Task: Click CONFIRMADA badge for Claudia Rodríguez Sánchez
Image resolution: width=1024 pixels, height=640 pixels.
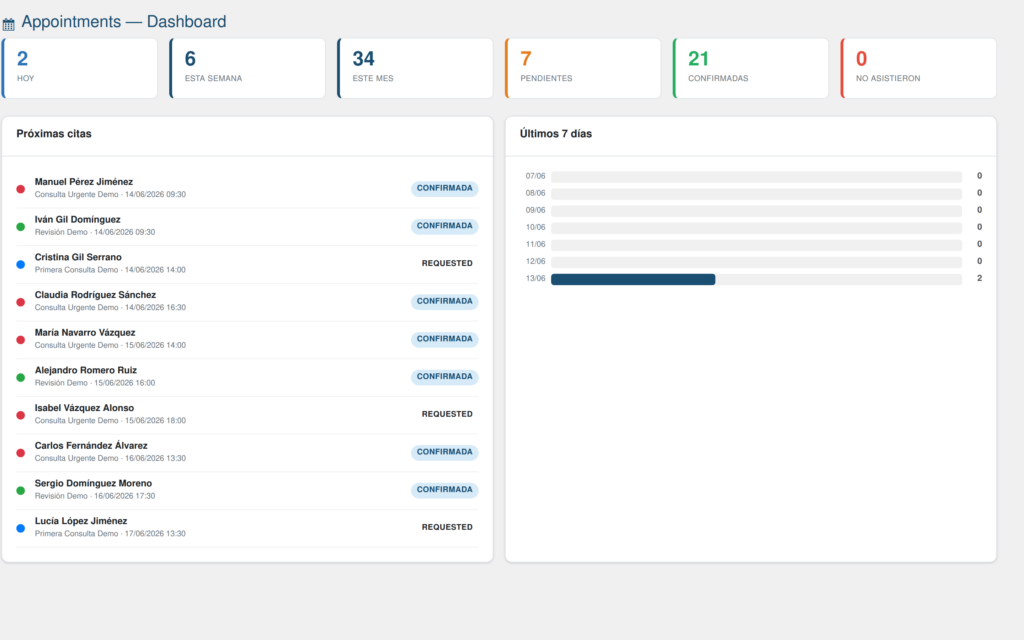Action: [445, 301]
